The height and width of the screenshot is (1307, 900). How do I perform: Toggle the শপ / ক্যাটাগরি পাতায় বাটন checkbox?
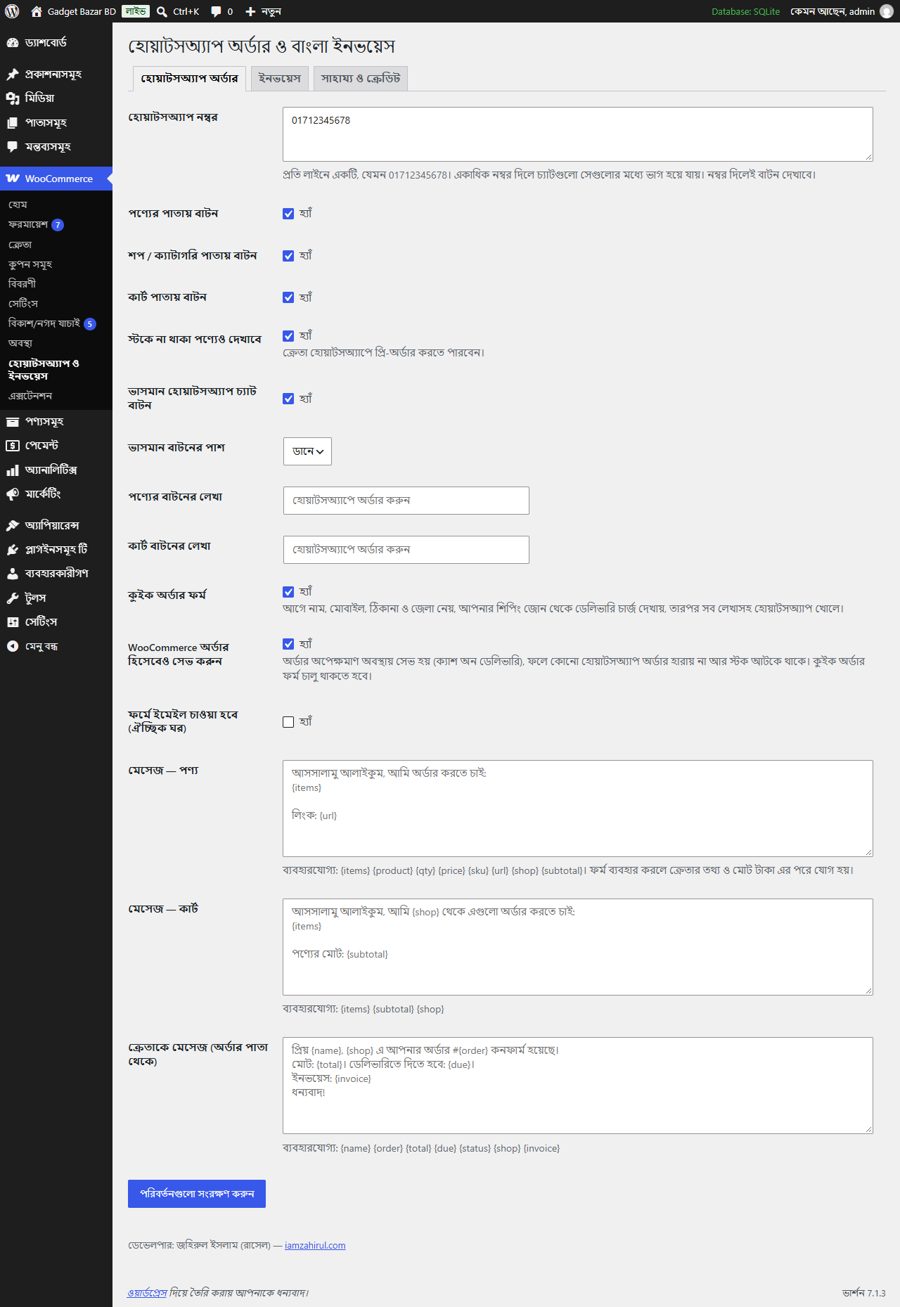(288, 255)
